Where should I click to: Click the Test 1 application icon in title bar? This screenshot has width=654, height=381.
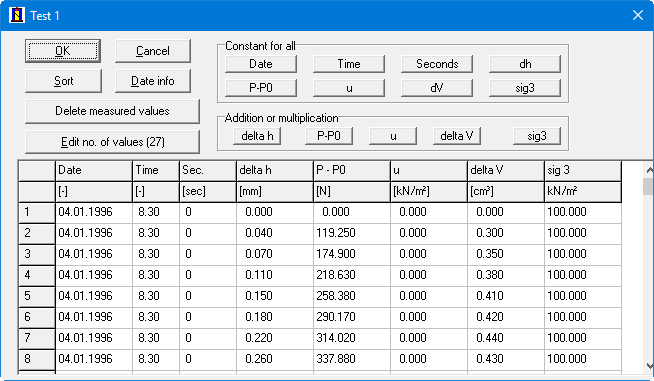tap(17, 15)
